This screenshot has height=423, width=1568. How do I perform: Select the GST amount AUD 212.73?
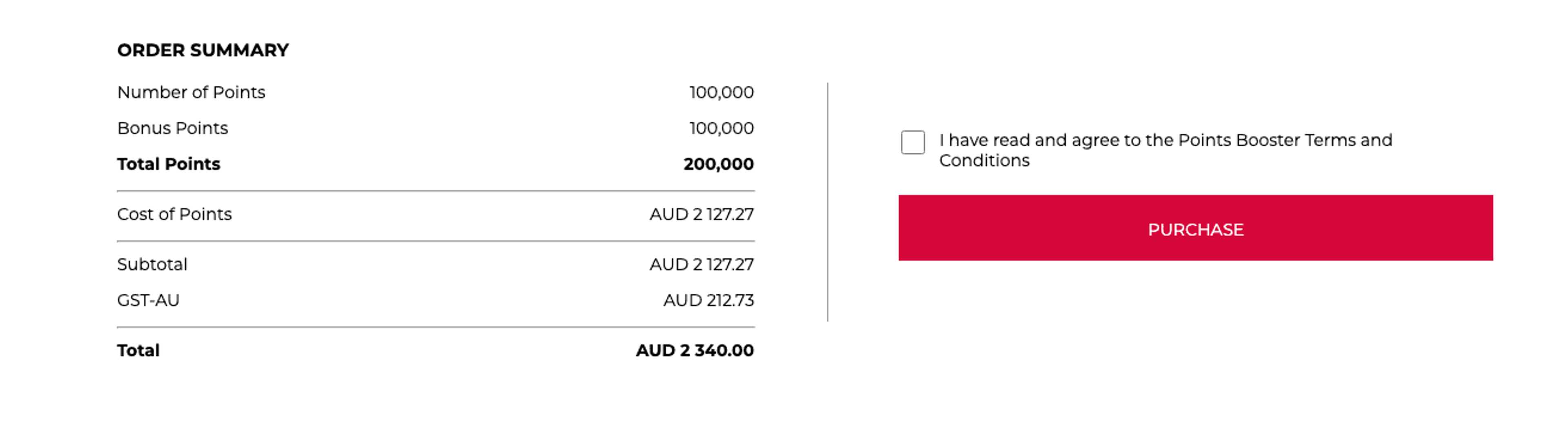tap(708, 300)
